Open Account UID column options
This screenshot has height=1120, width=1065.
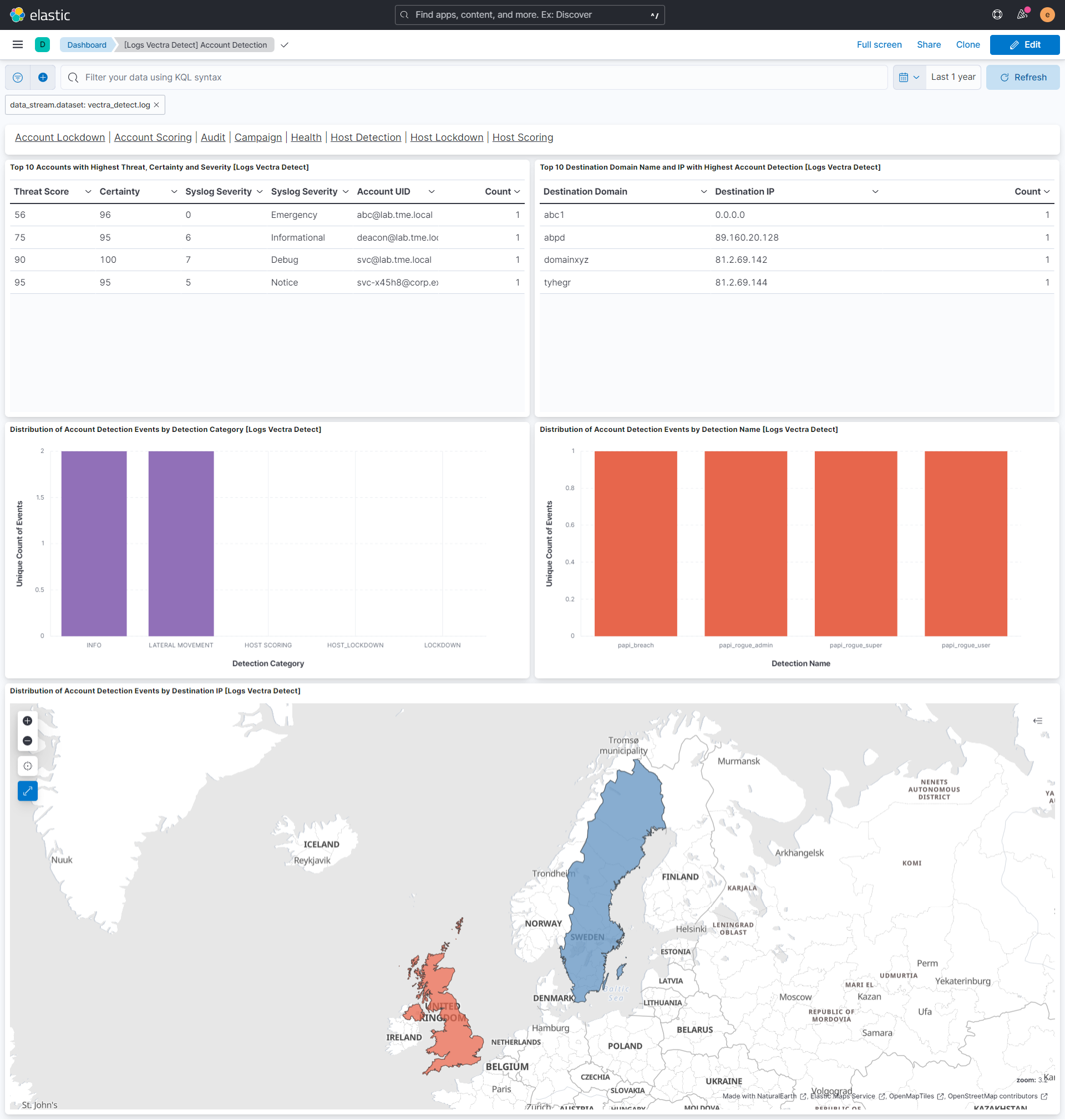432,192
